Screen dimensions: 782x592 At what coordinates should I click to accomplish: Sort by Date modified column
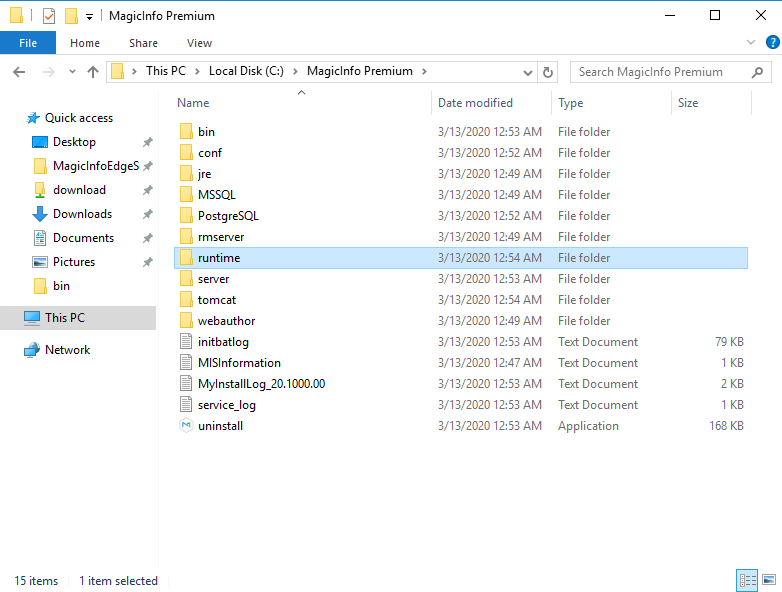point(475,103)
